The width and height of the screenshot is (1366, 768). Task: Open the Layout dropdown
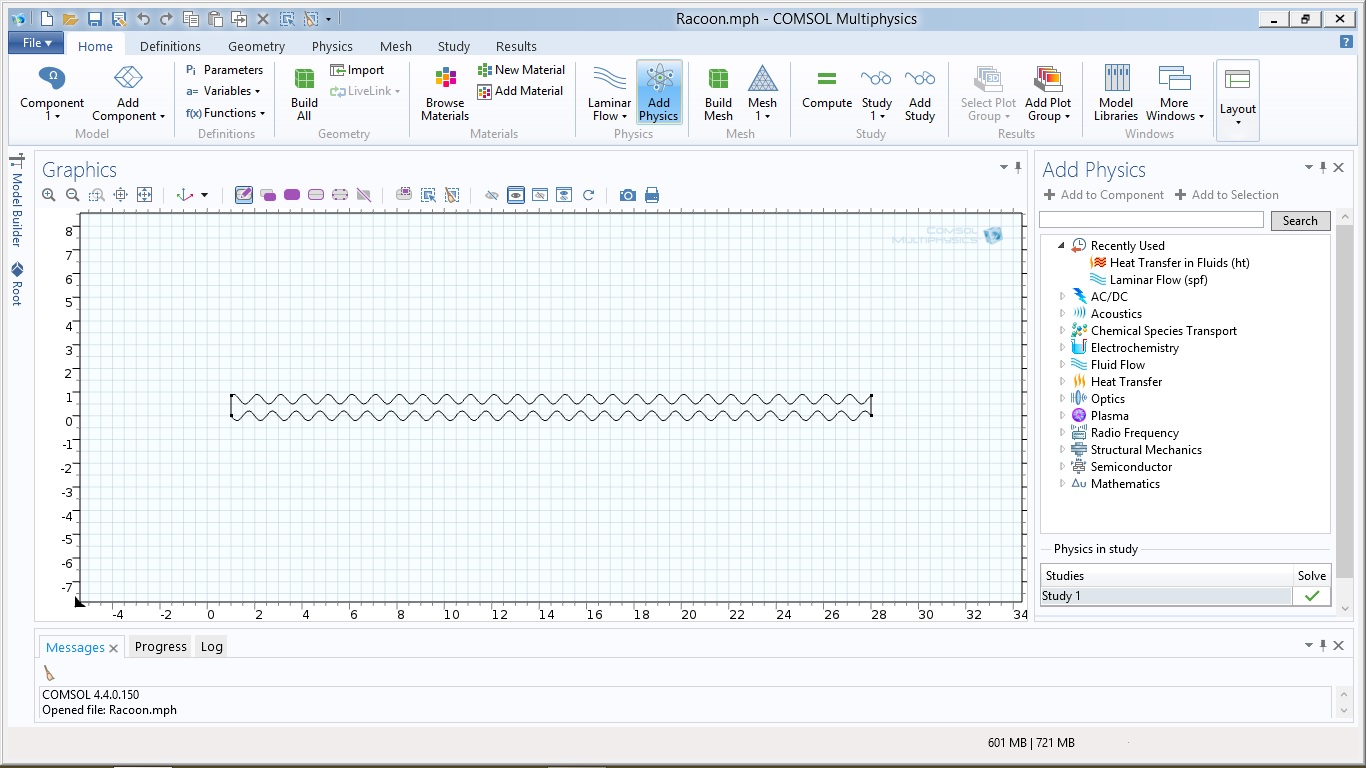pyautogui.click(x=1237, y=110)
